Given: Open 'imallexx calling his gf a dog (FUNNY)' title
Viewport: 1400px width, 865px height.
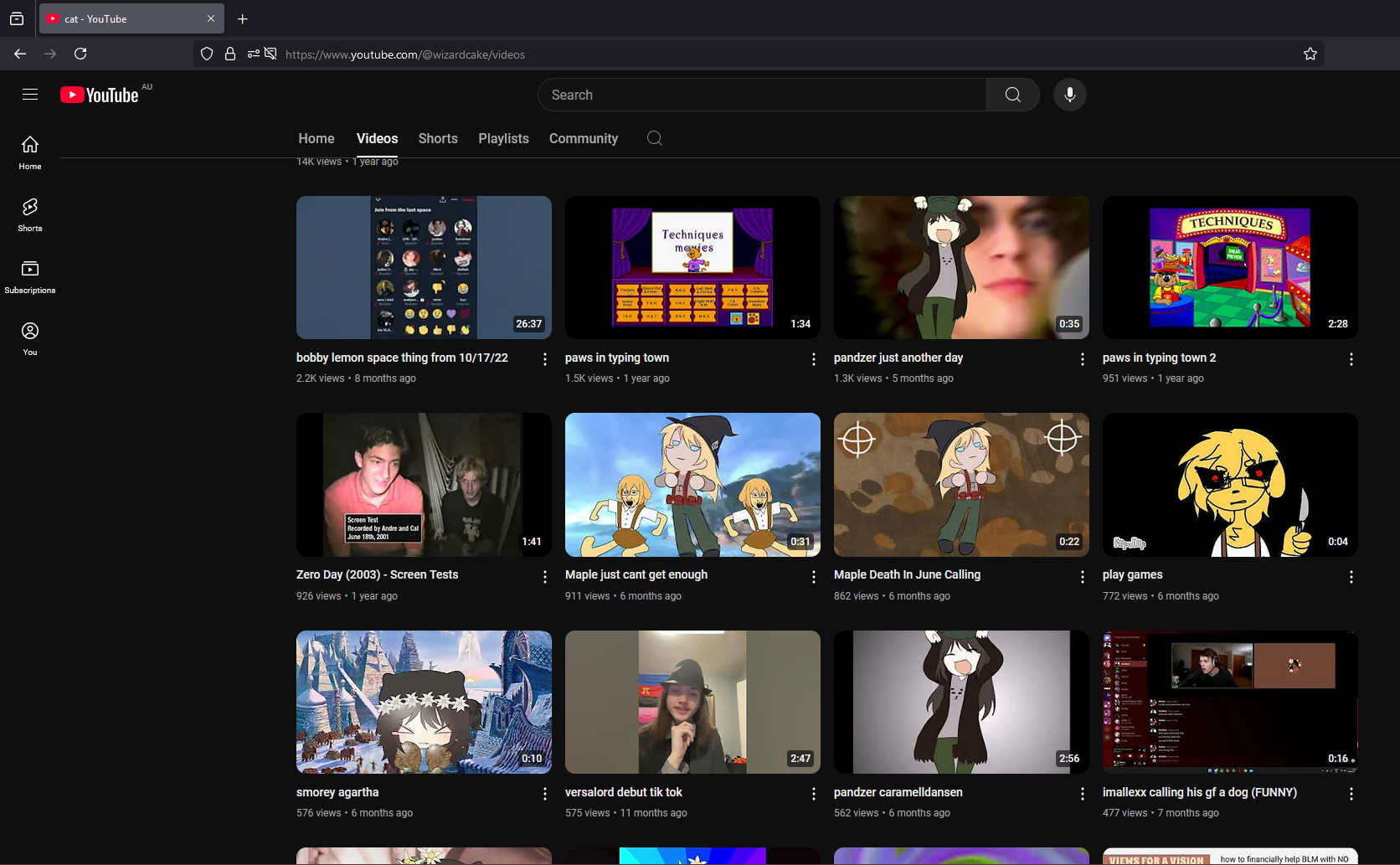Looking at the screenshot, I should 1200,792.
